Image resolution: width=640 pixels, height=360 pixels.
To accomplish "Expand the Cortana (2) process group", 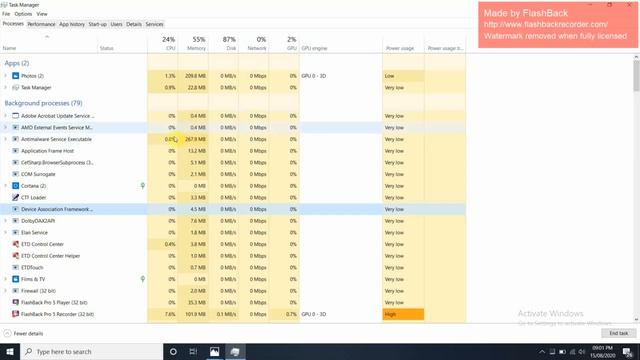I will [6, 186].
